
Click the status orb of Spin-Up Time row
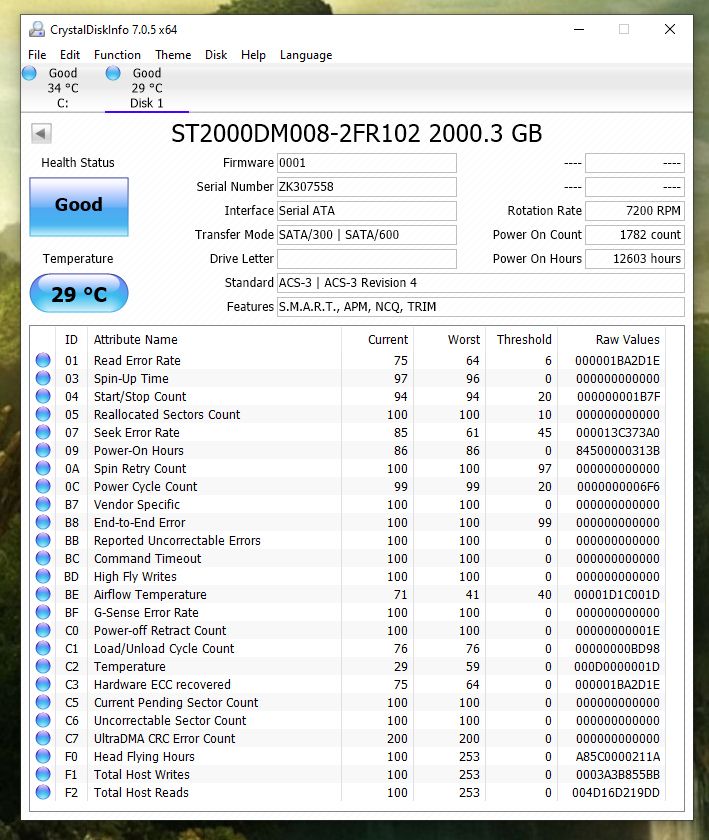pyautogui.click(x=43, y=378)
